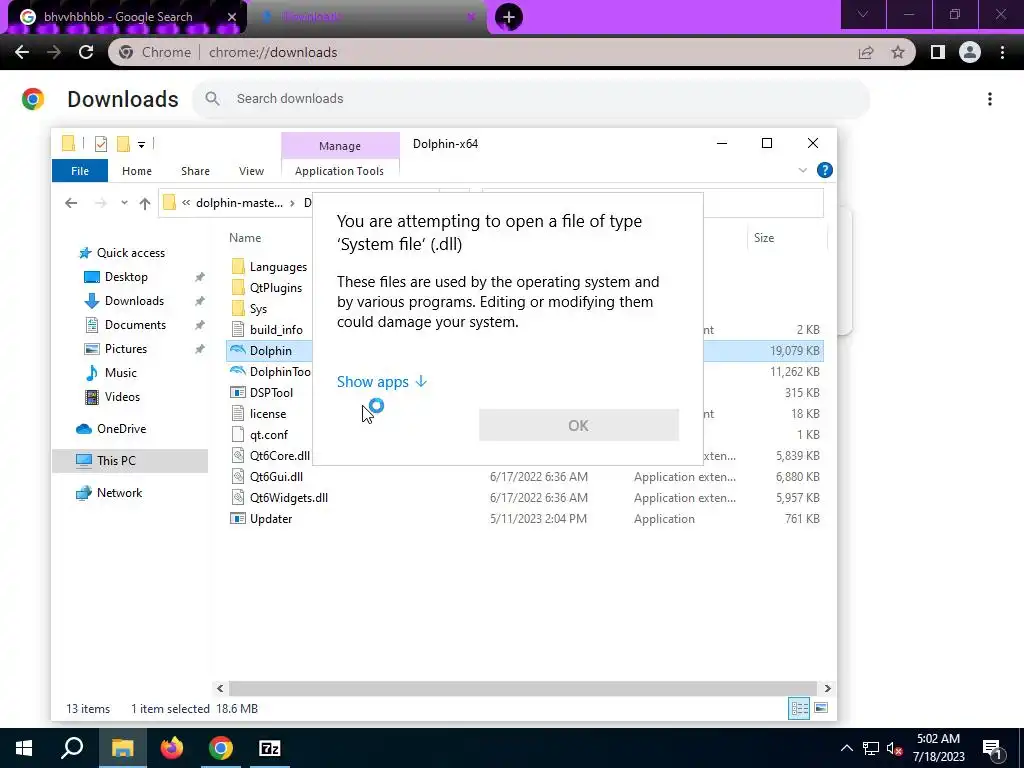1024x768 pixels.
Task: Open the Share ribbon tab
Action: [195, 171]
